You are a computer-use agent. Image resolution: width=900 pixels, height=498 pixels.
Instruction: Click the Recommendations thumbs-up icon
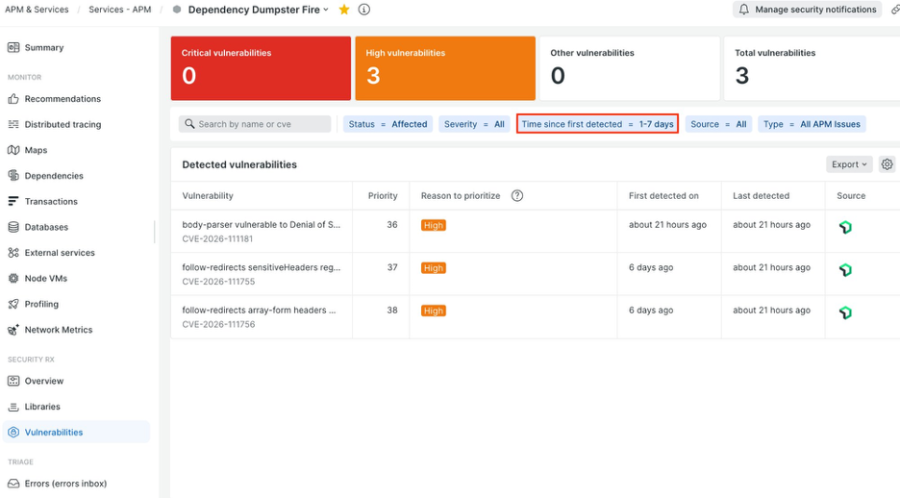click(x=13, y=99)
